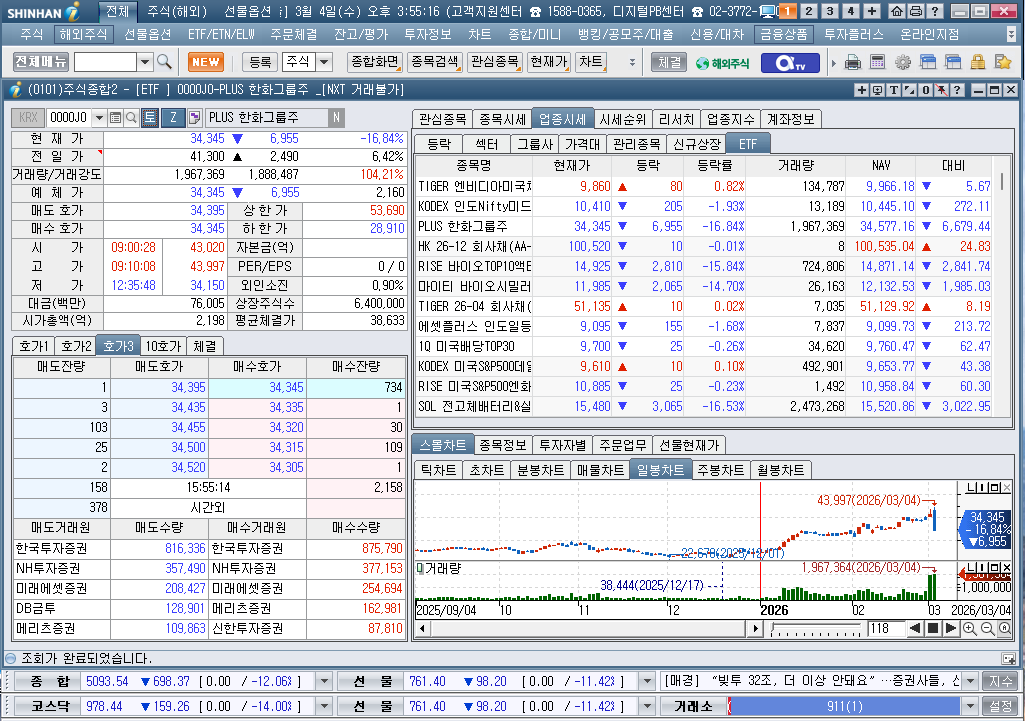Switch to the 관심종목 tab
1025x721 pixels.
(443, 119)
